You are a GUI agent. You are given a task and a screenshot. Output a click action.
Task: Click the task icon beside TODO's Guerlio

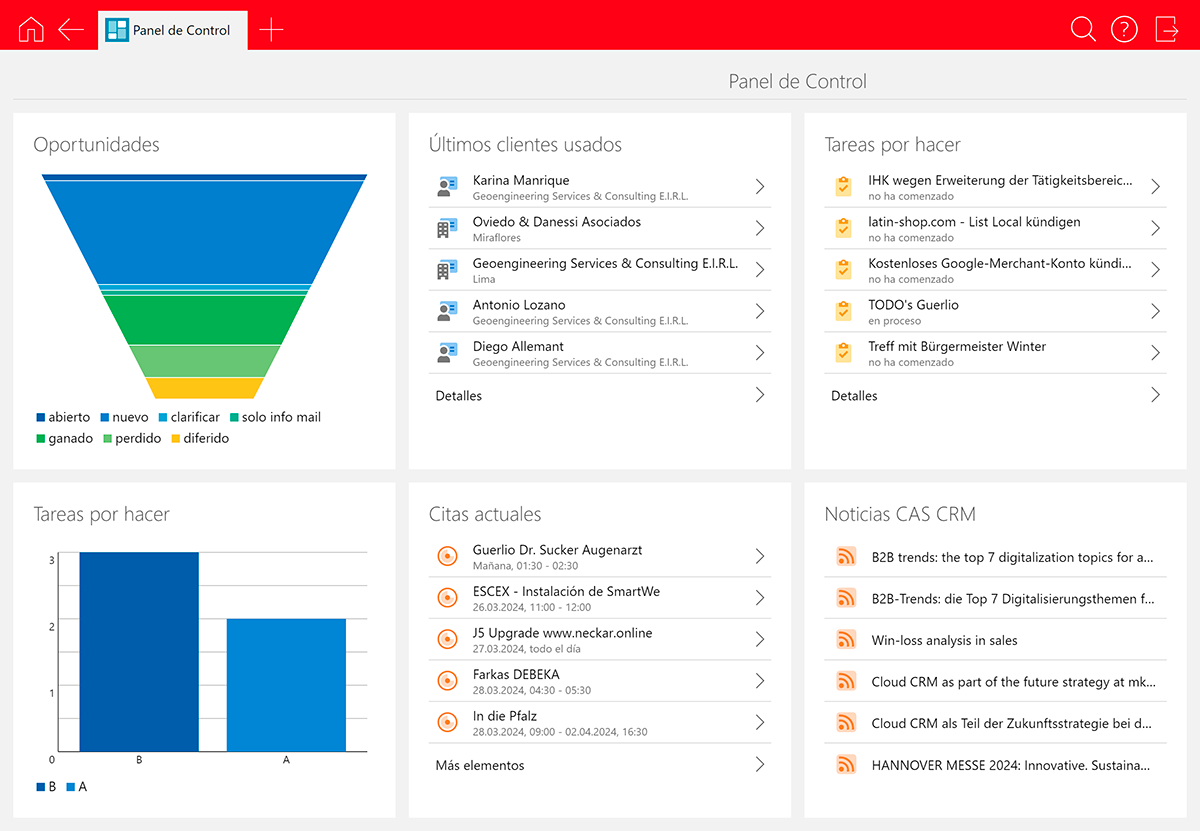[x=843, y=311]
